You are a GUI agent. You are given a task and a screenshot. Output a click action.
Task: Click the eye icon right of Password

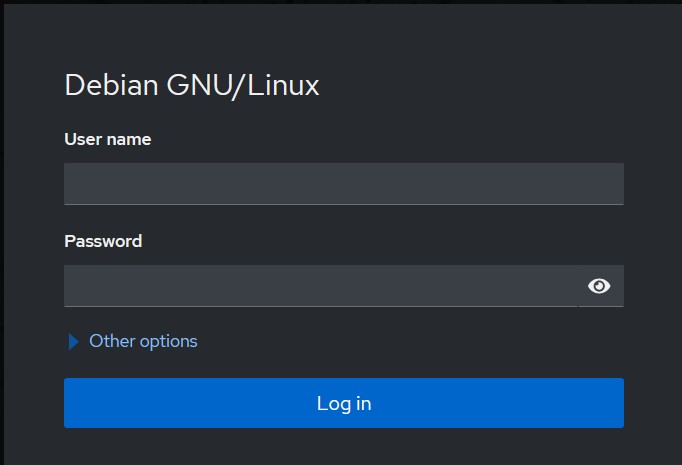coord(599,286)
